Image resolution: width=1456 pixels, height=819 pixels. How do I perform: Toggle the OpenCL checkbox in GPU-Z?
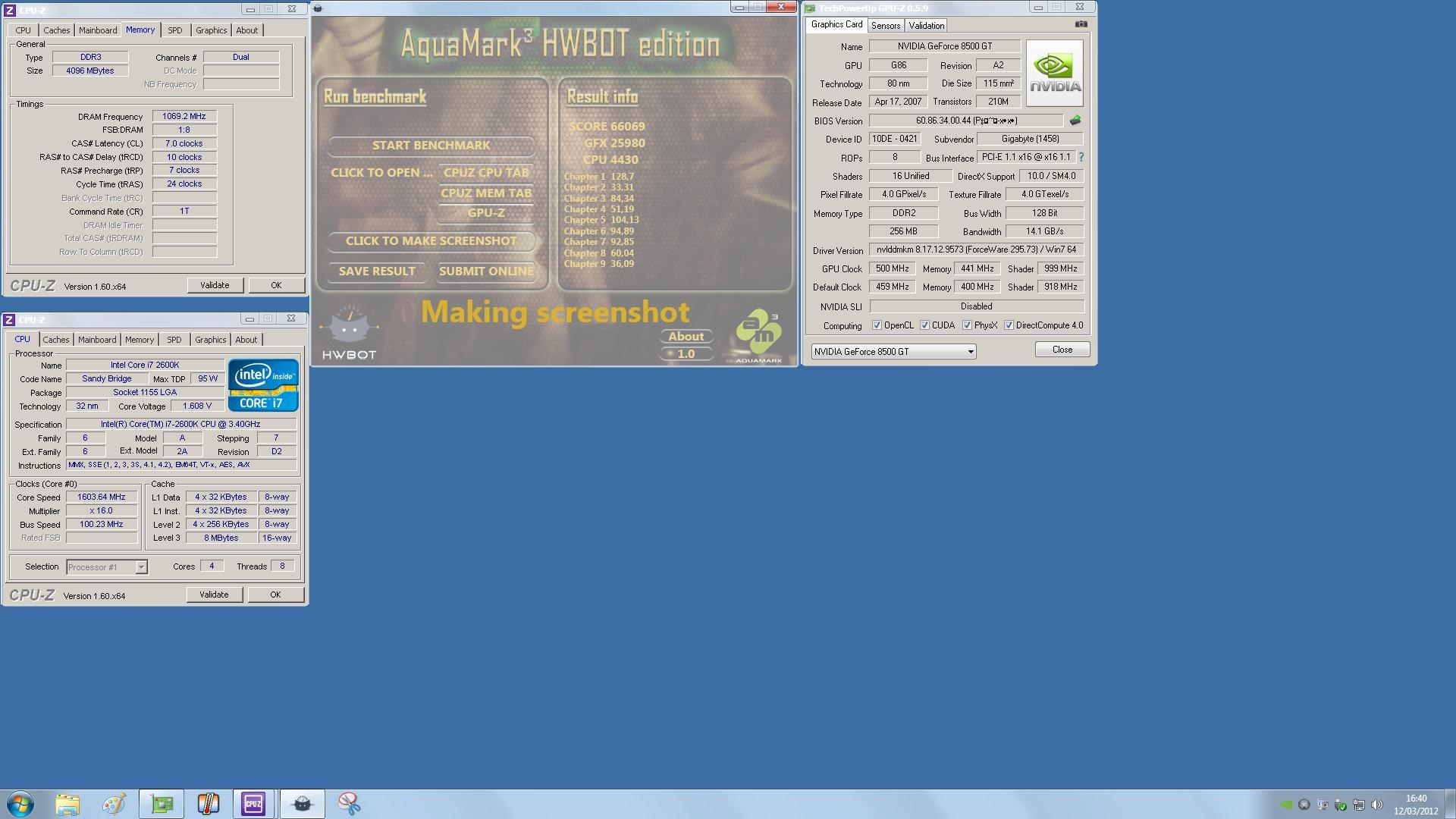click(877, 325)
